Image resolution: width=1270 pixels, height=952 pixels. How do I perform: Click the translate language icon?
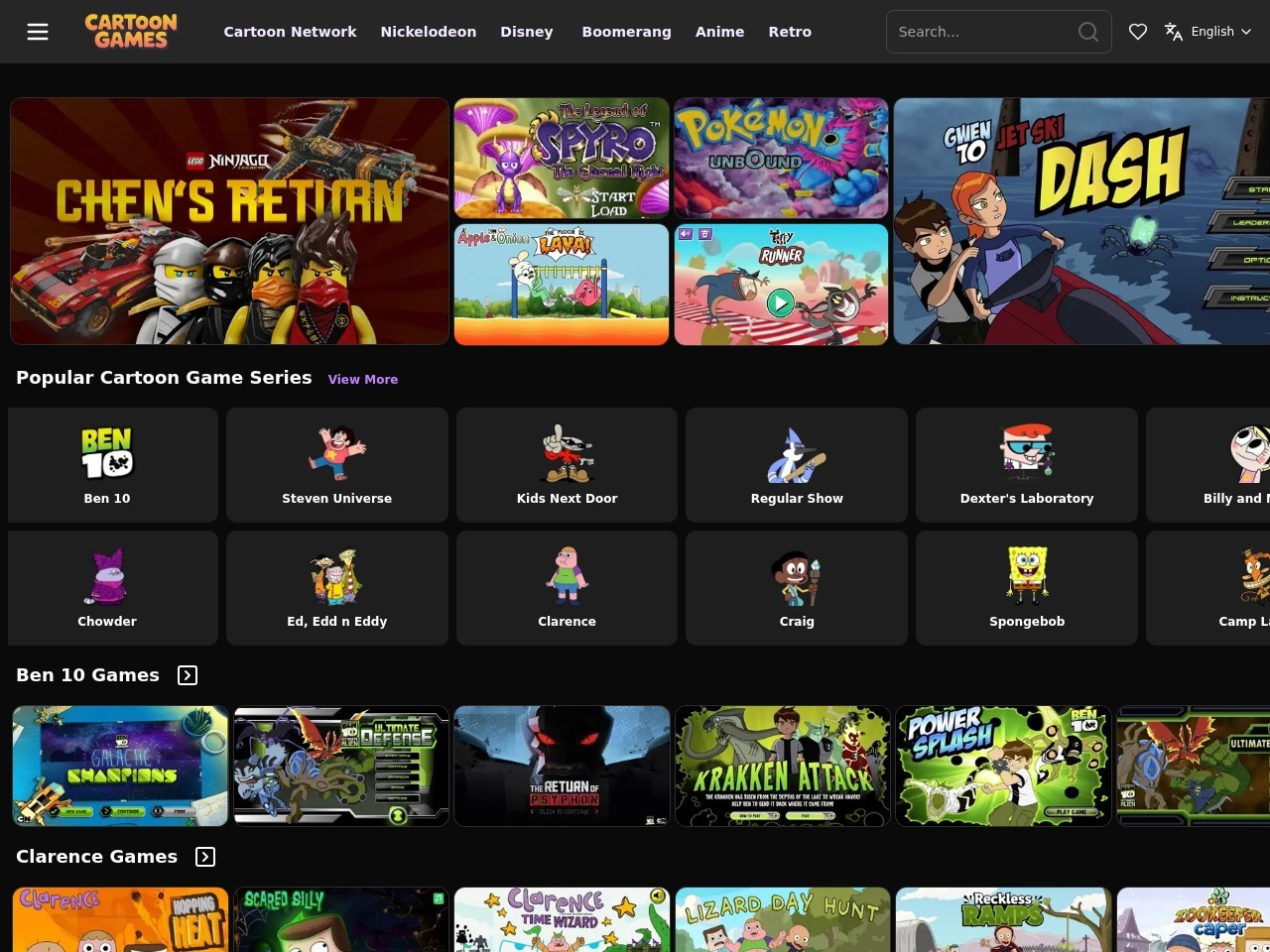pos(1174,32)
